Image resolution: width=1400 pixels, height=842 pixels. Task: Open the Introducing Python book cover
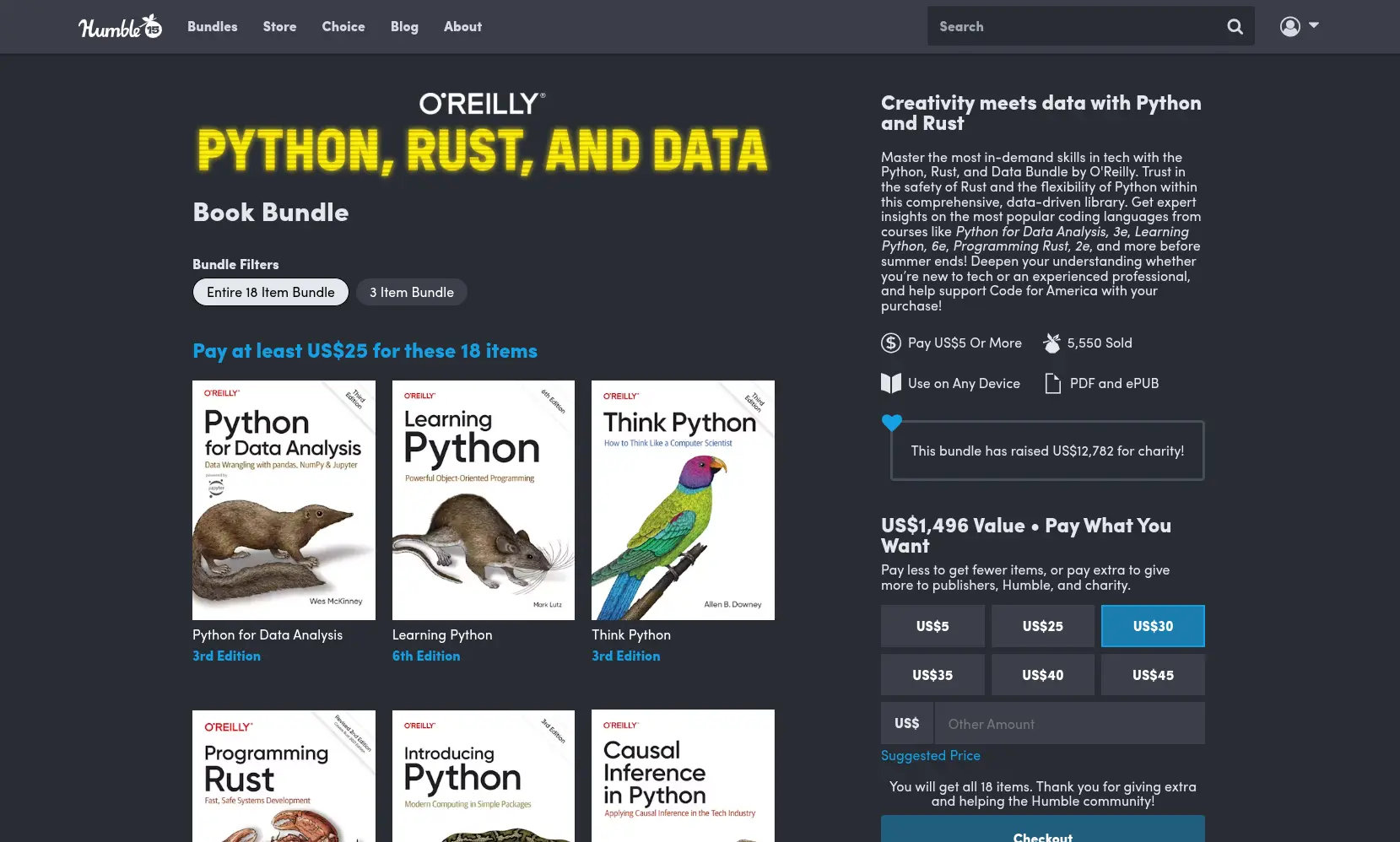(x=484, y=776)
